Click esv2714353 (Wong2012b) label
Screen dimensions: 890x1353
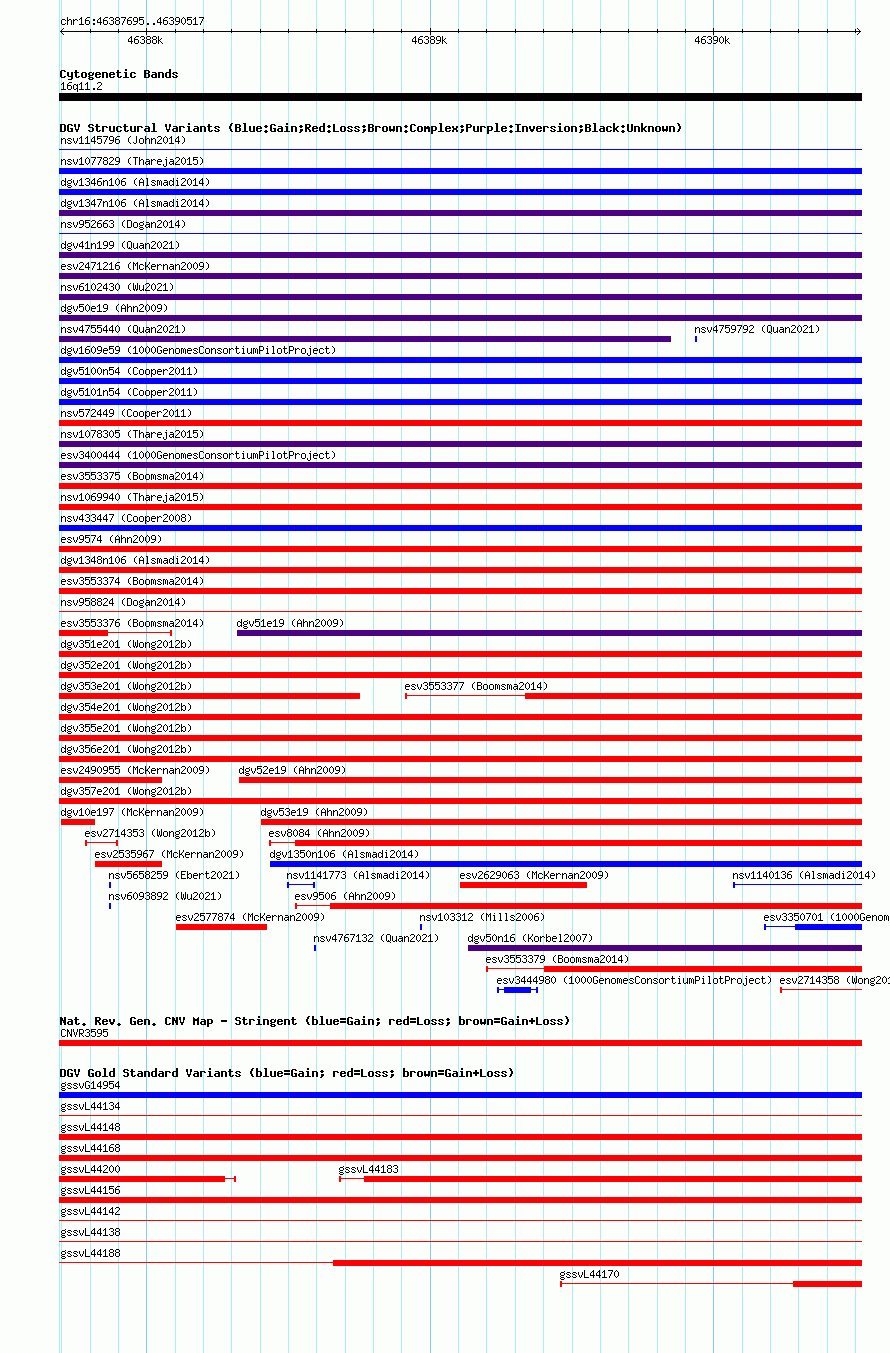(x=150, y=833)
